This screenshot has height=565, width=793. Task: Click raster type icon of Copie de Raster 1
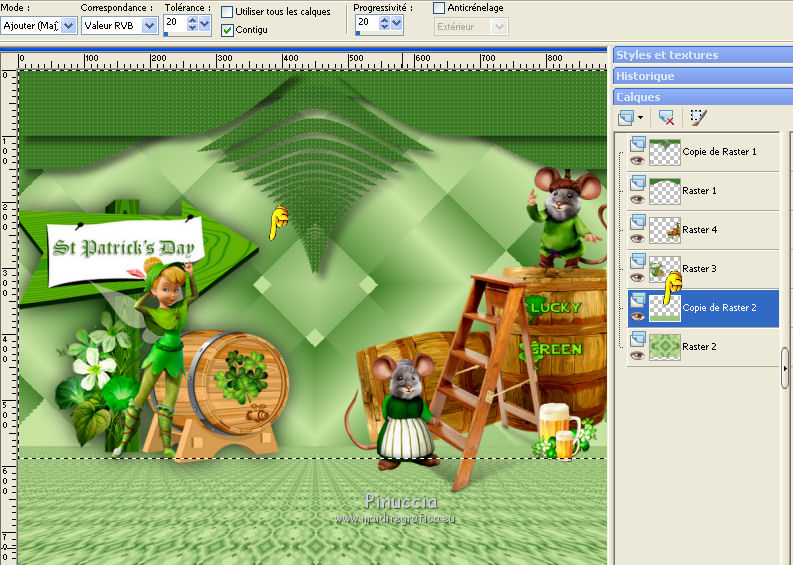(x=638, y=144)
